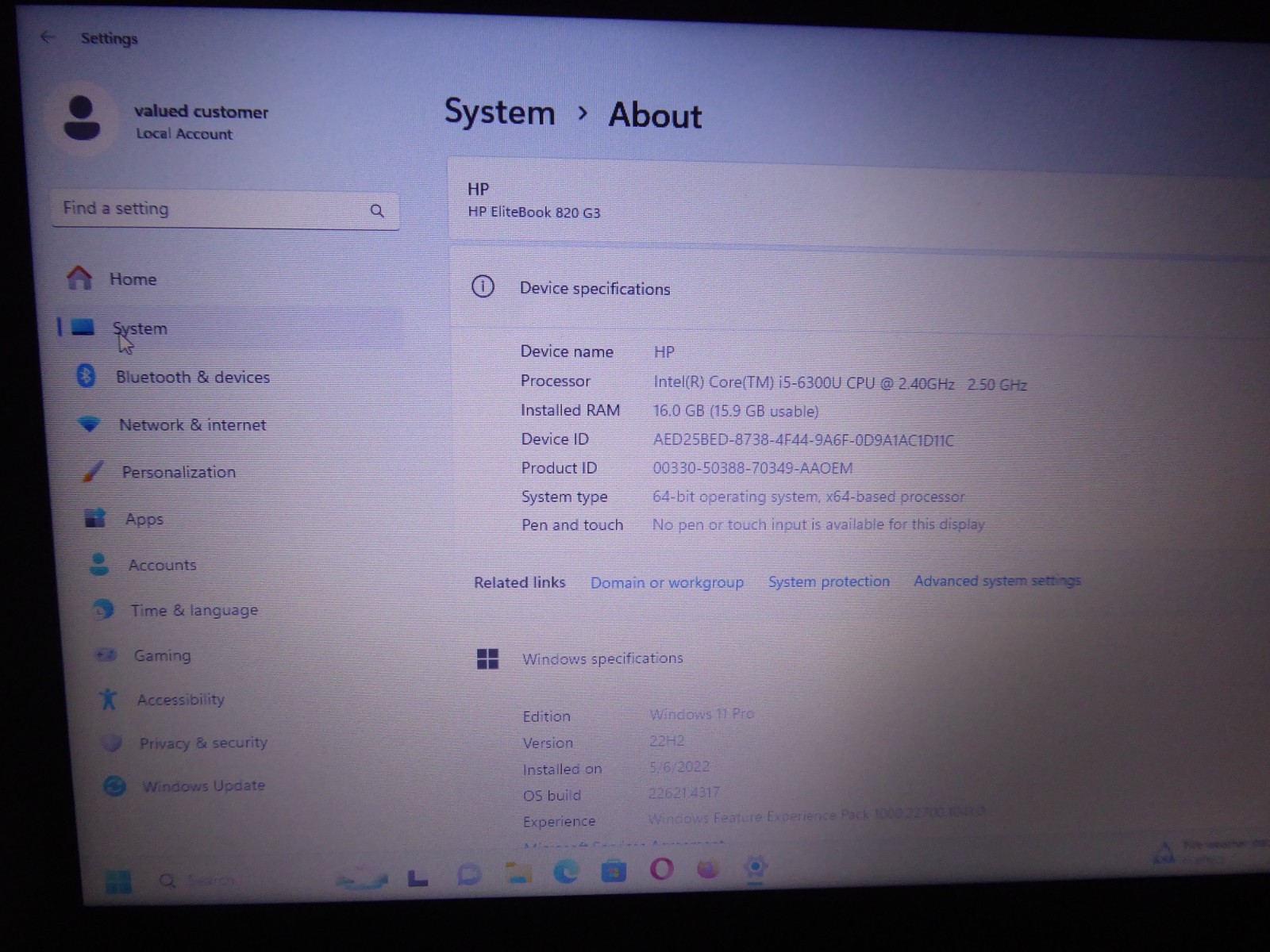Click the taskbar Search box

click(x=198, y=881)
